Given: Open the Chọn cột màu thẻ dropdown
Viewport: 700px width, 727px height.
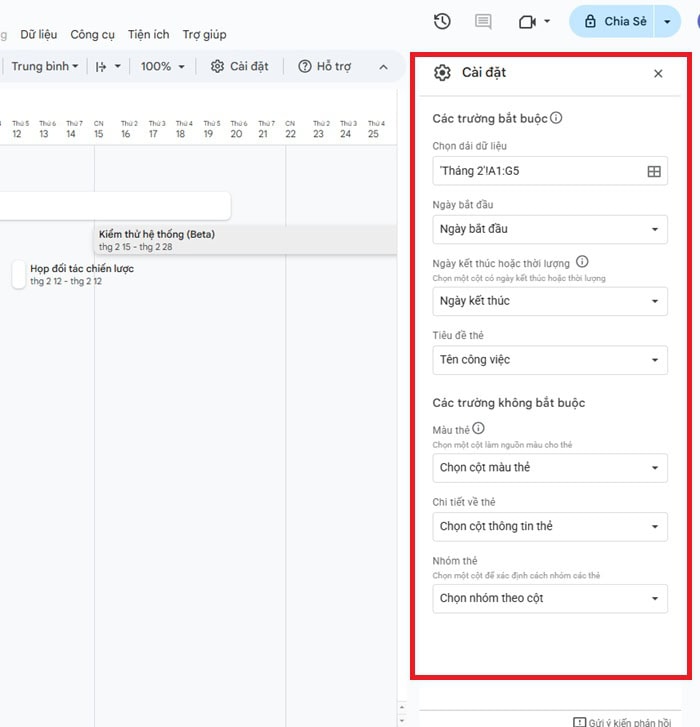Looking at the screenshot, I should pyautogui.click(x=549, y=467).
